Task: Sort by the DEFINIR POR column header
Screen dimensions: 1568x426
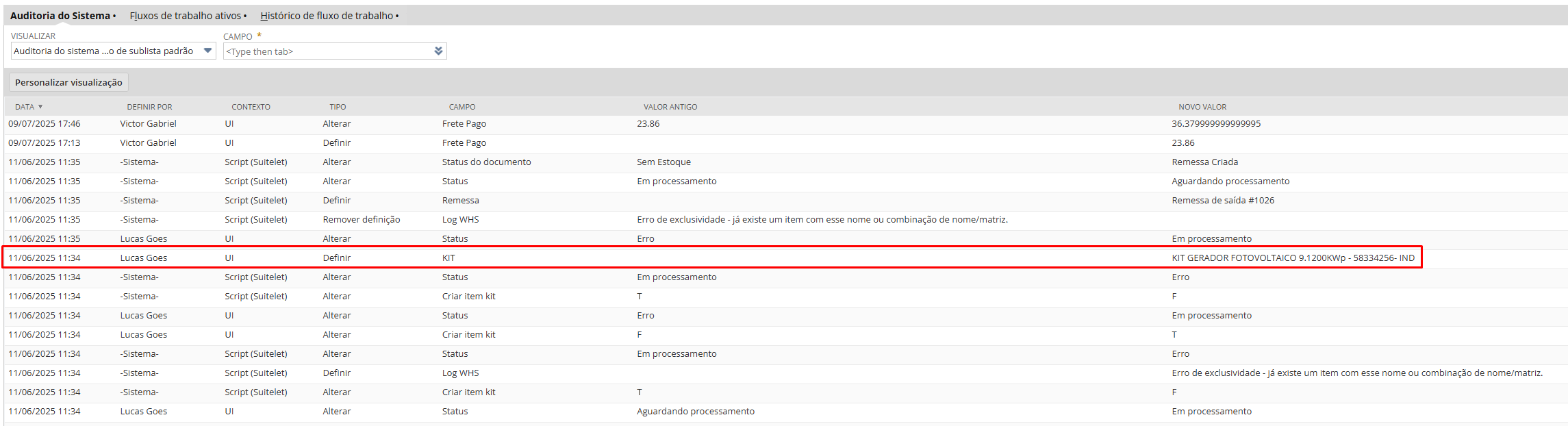Action: click(149, 107)
